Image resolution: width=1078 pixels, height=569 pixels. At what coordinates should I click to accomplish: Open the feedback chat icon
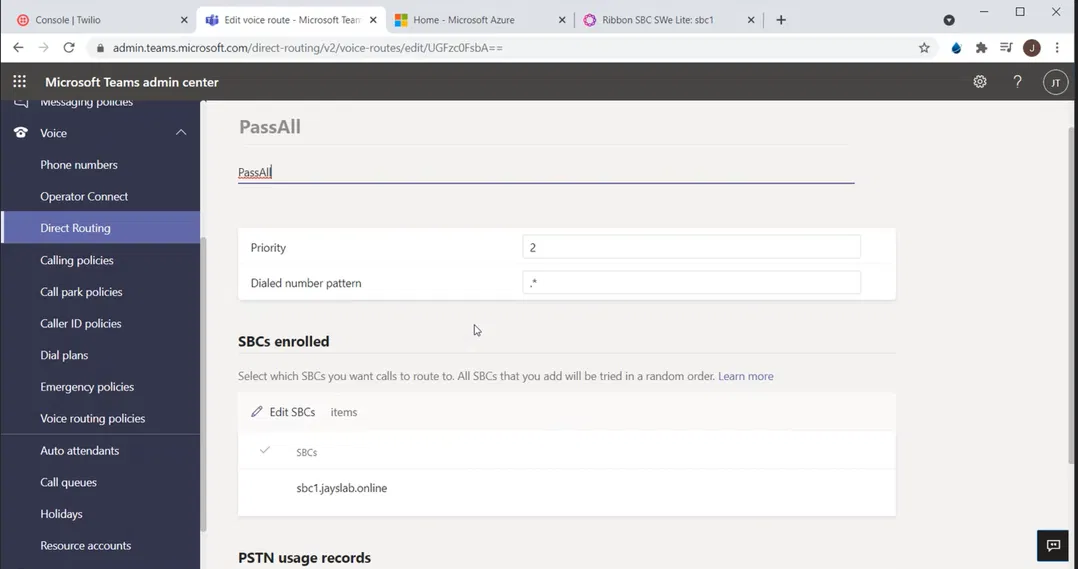click(x=1053, y=545)
